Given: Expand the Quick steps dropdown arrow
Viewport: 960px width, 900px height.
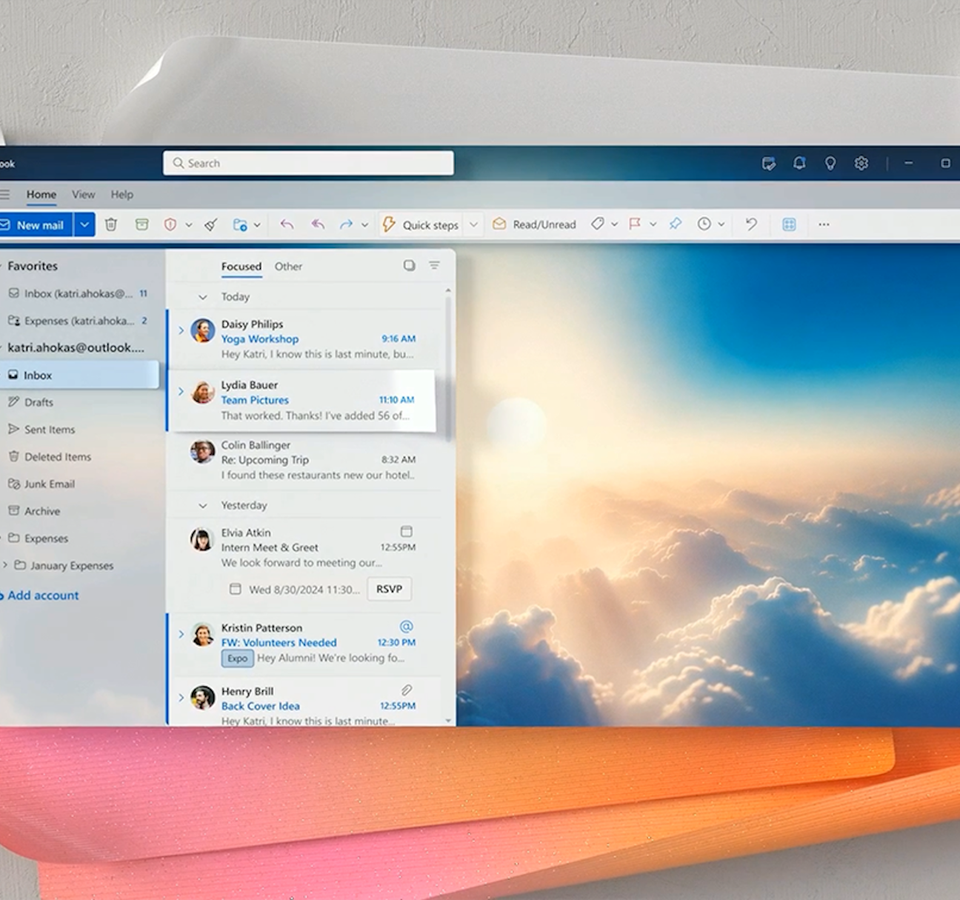Looking at the screenshot, I should click(473, 225).
